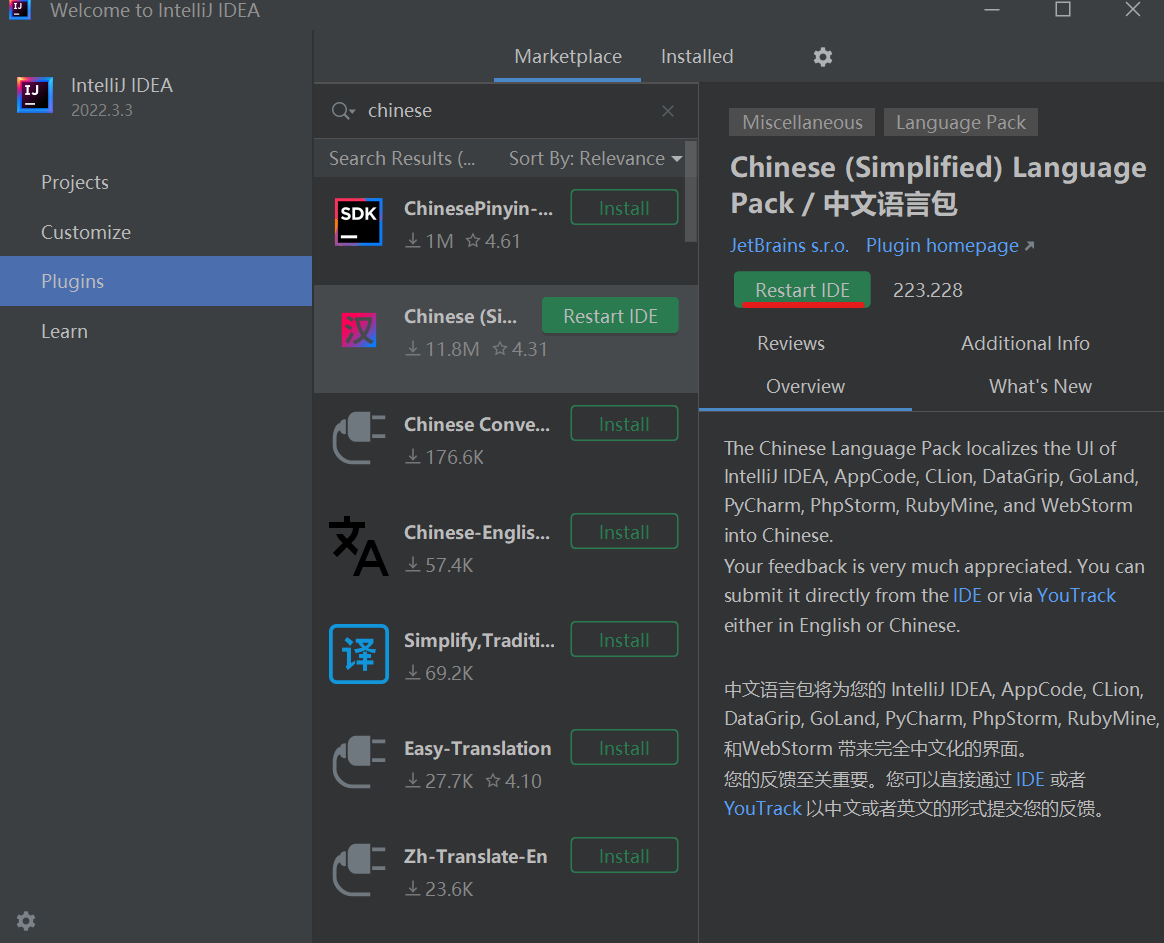This screenshot has width=1164, height=943.
Task: Select the Simplify,Traditi... plugin title
Action: 479,641
